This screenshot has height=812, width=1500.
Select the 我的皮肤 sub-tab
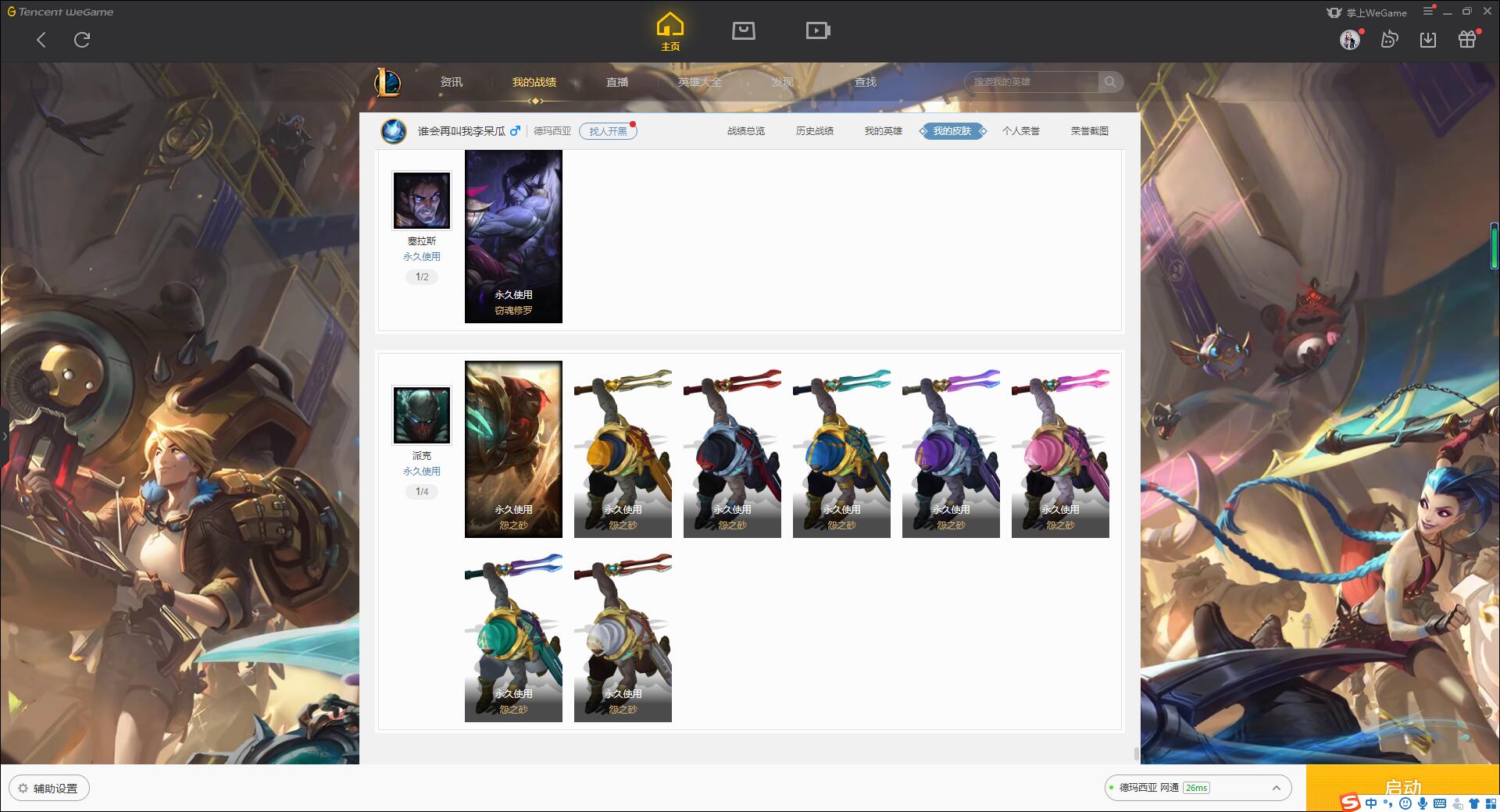tap(952, 131)
